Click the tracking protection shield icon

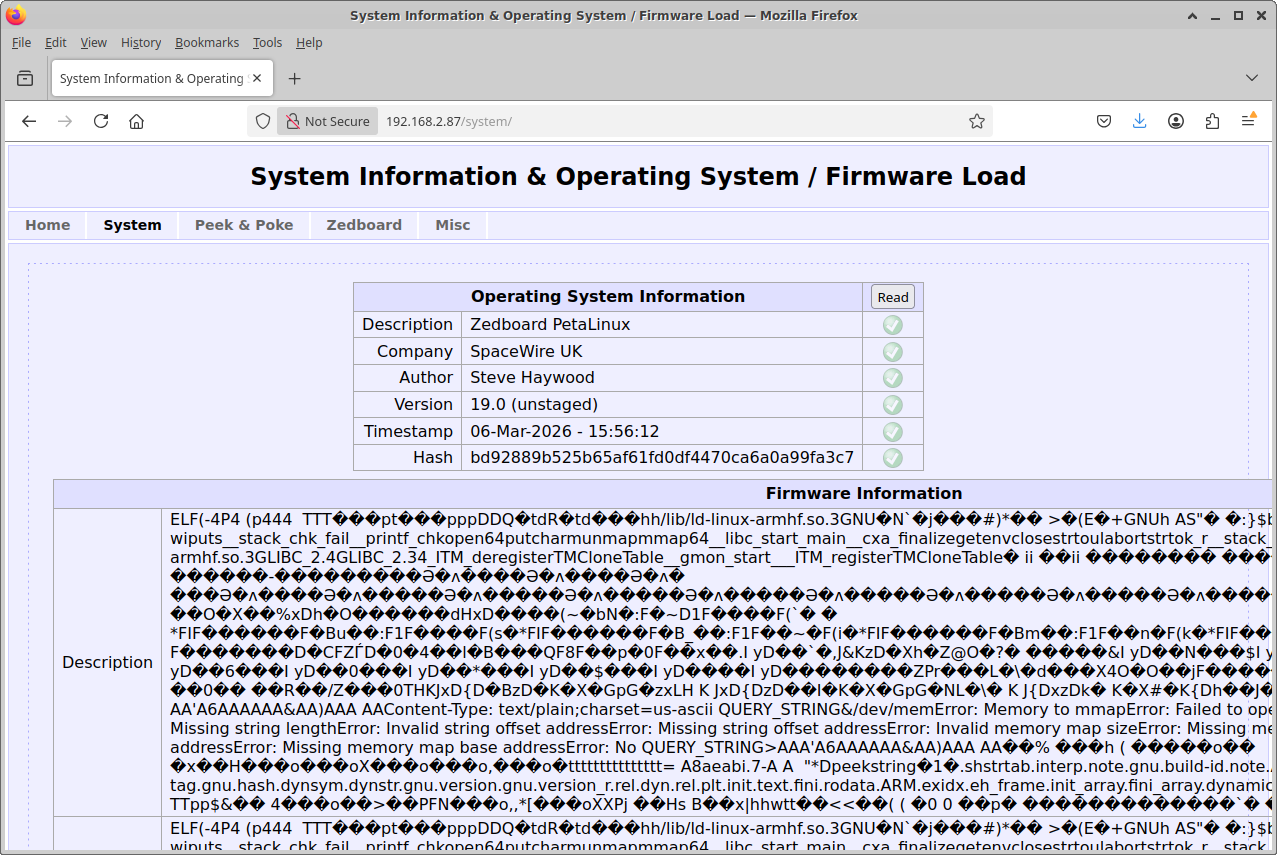pyautogui.click(x=263, y=121)
